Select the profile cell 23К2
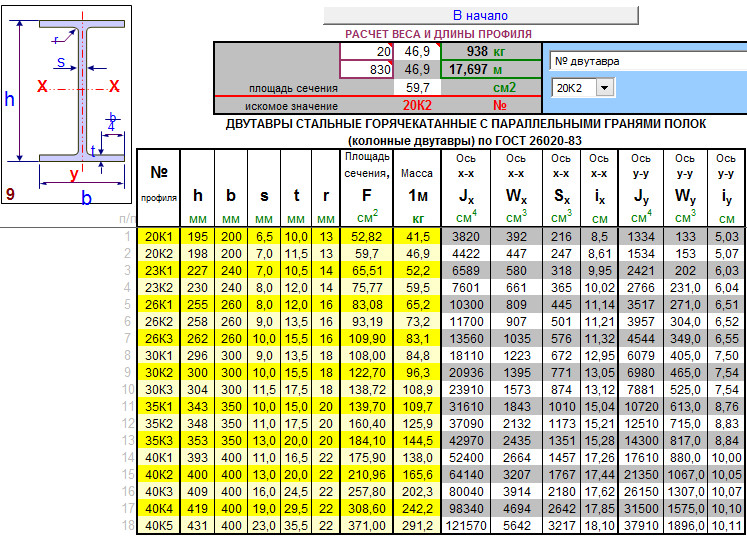 point(159,288)
